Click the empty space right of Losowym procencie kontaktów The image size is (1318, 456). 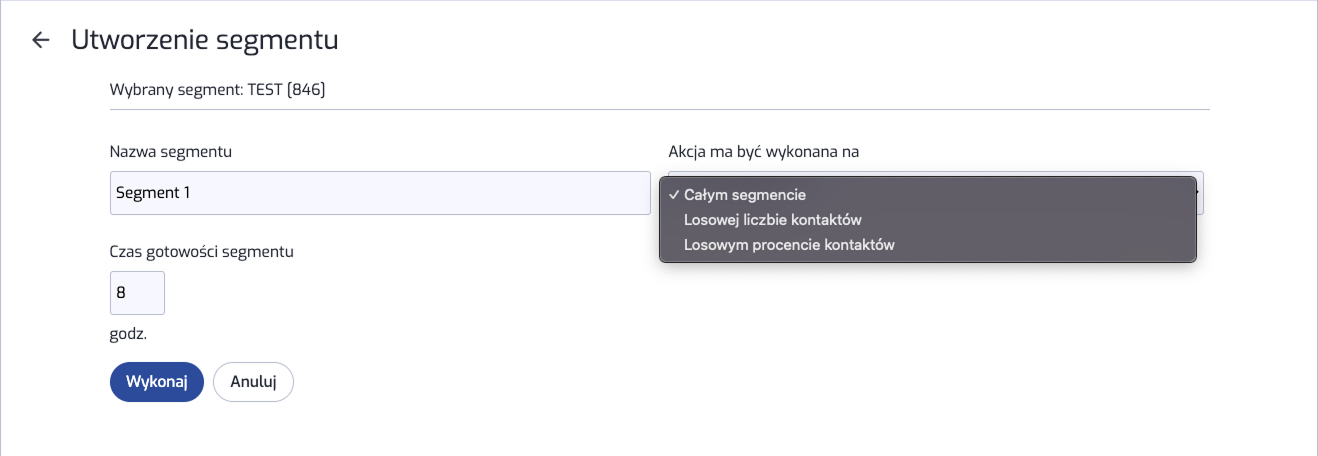(1045, 244)
